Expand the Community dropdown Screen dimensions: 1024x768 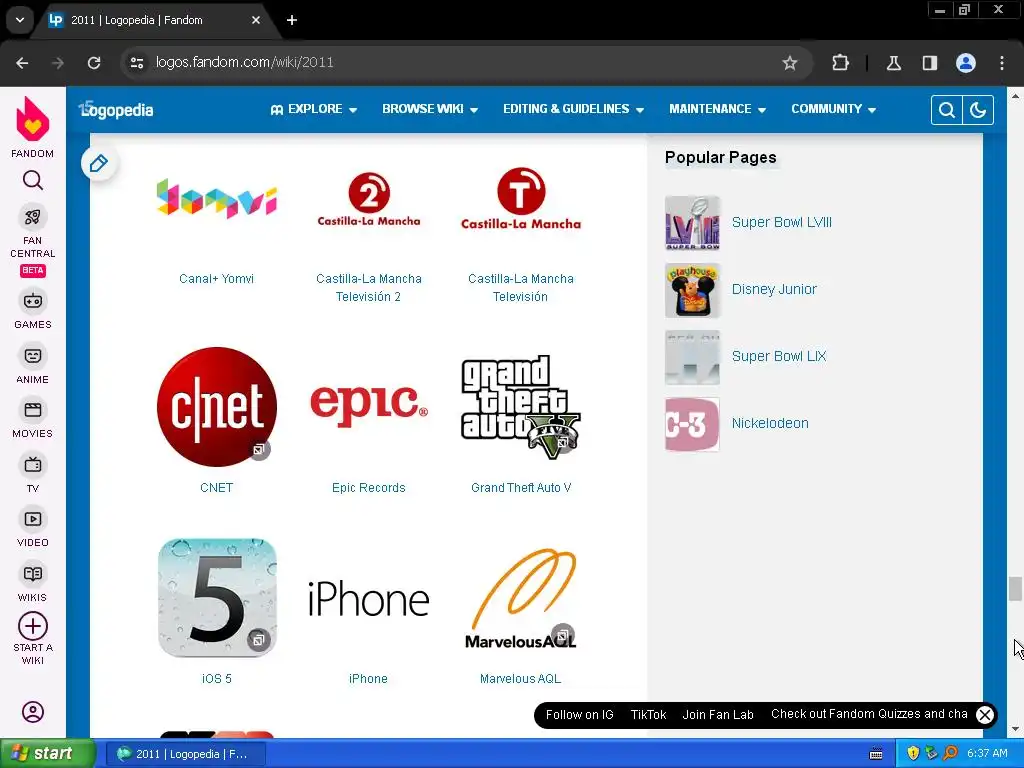click(833, 109)
